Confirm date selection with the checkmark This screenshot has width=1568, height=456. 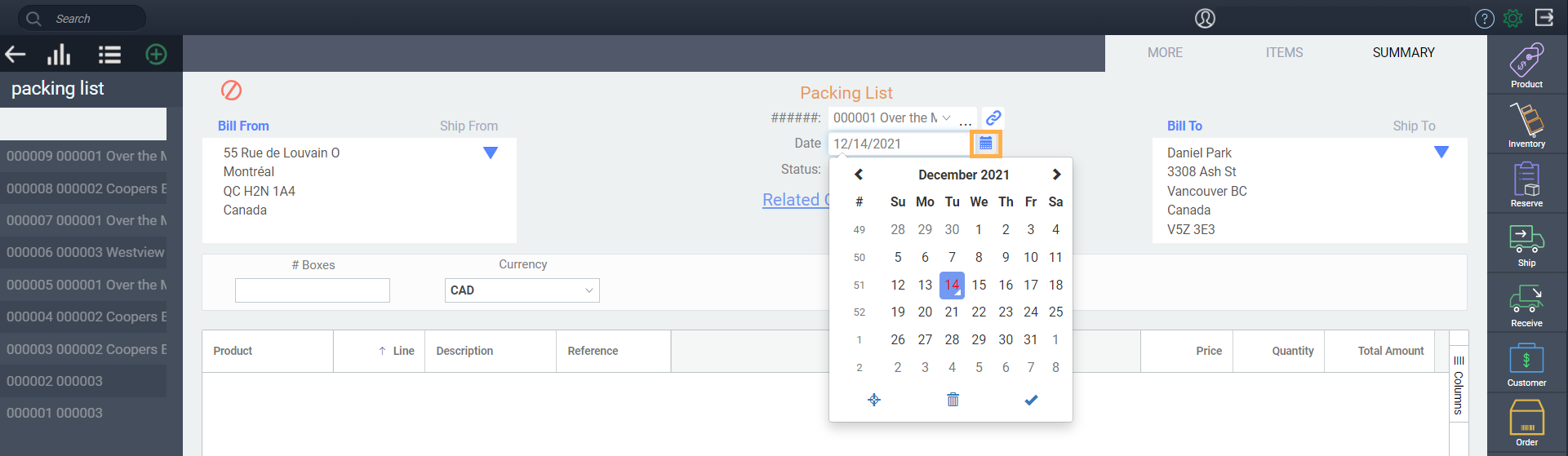(1031, 400)
